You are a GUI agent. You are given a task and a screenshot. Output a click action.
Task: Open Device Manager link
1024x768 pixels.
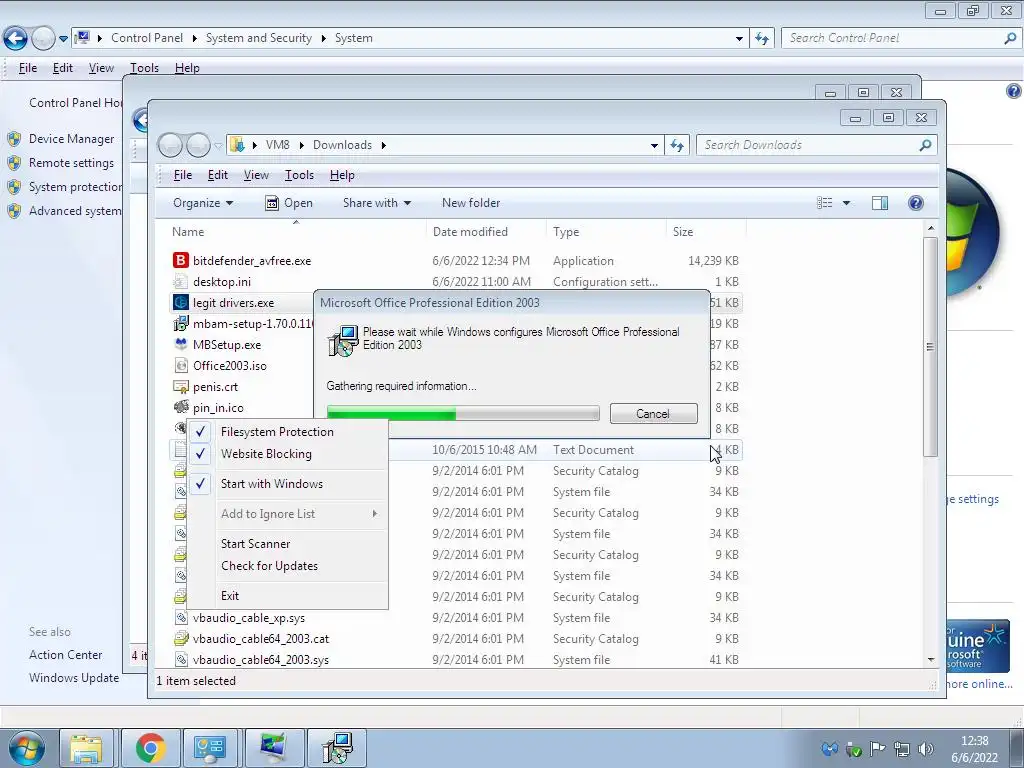click(x=72, y=139)
